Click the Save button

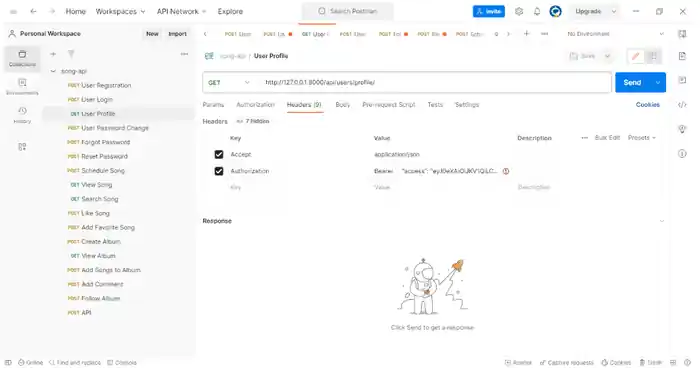[x=583, y=56]
